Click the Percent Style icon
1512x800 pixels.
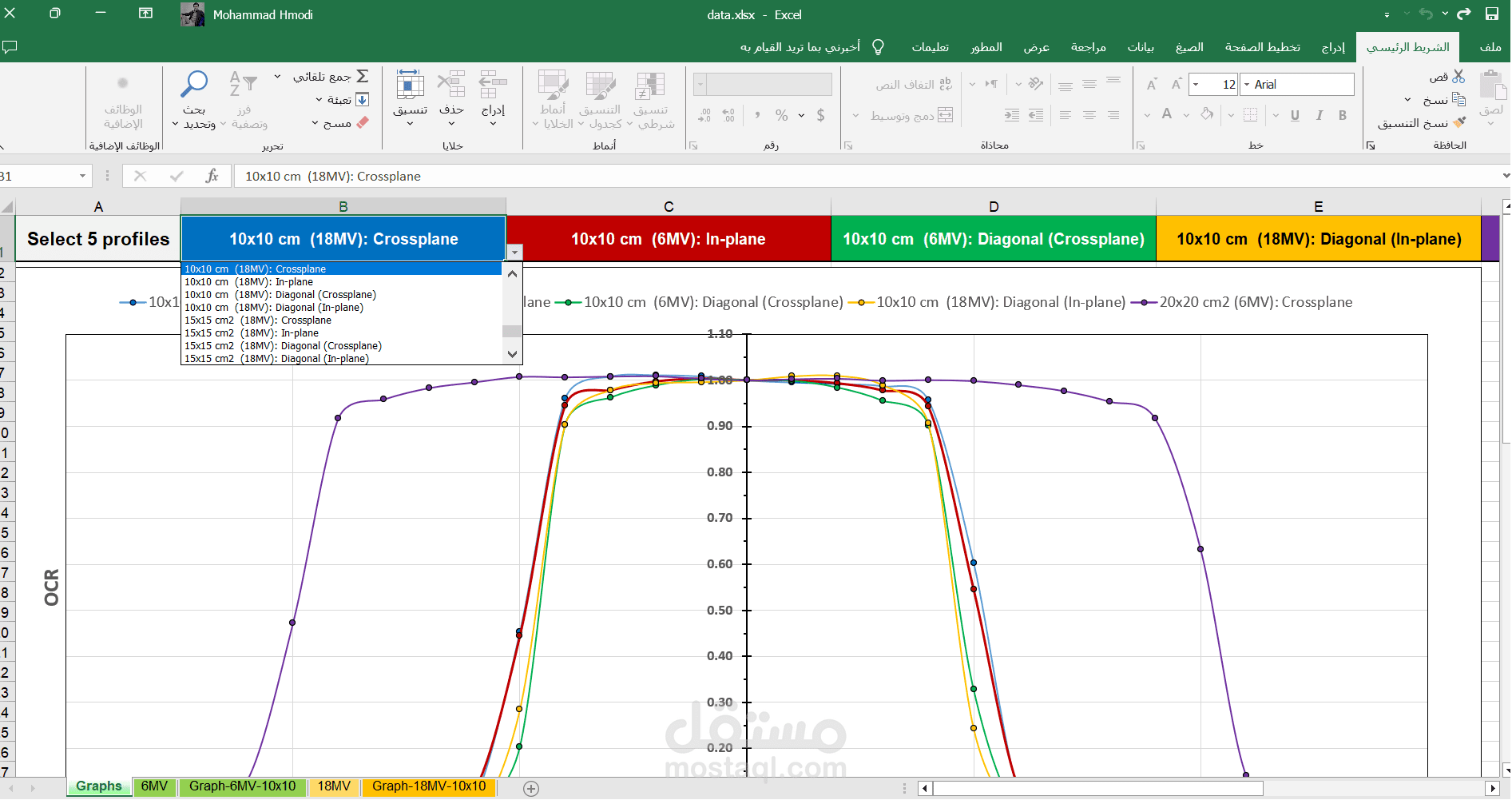point(781,115)
